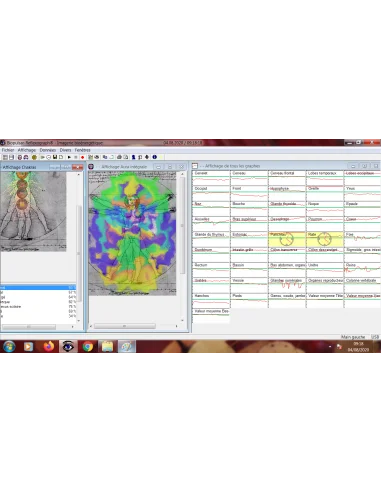The image size is (381, 492).
Task: Click the pale yellow last toolbar icon
Action: tap(161, 157)
